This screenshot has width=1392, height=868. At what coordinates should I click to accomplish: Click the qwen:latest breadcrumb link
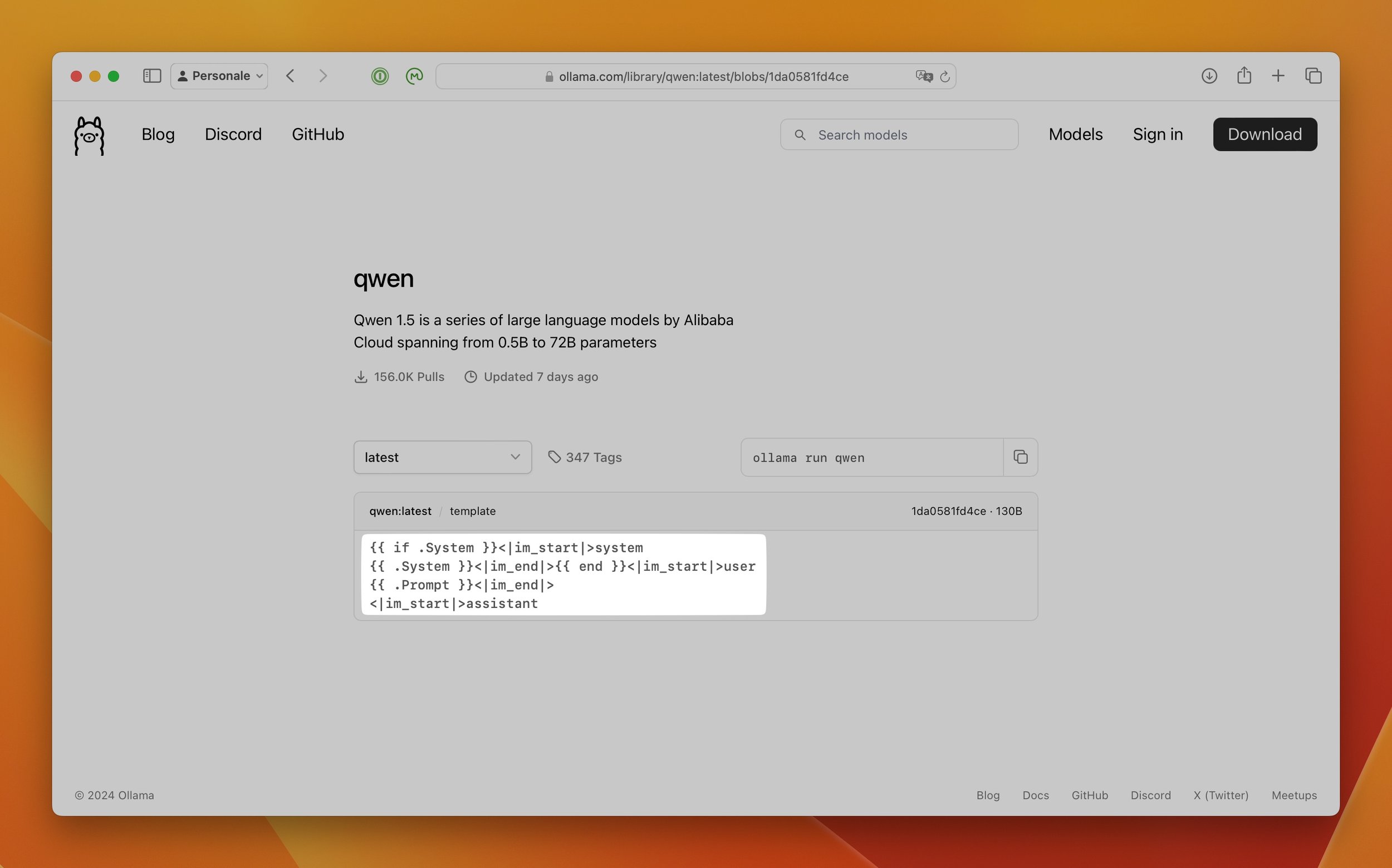tap(400, 511)
